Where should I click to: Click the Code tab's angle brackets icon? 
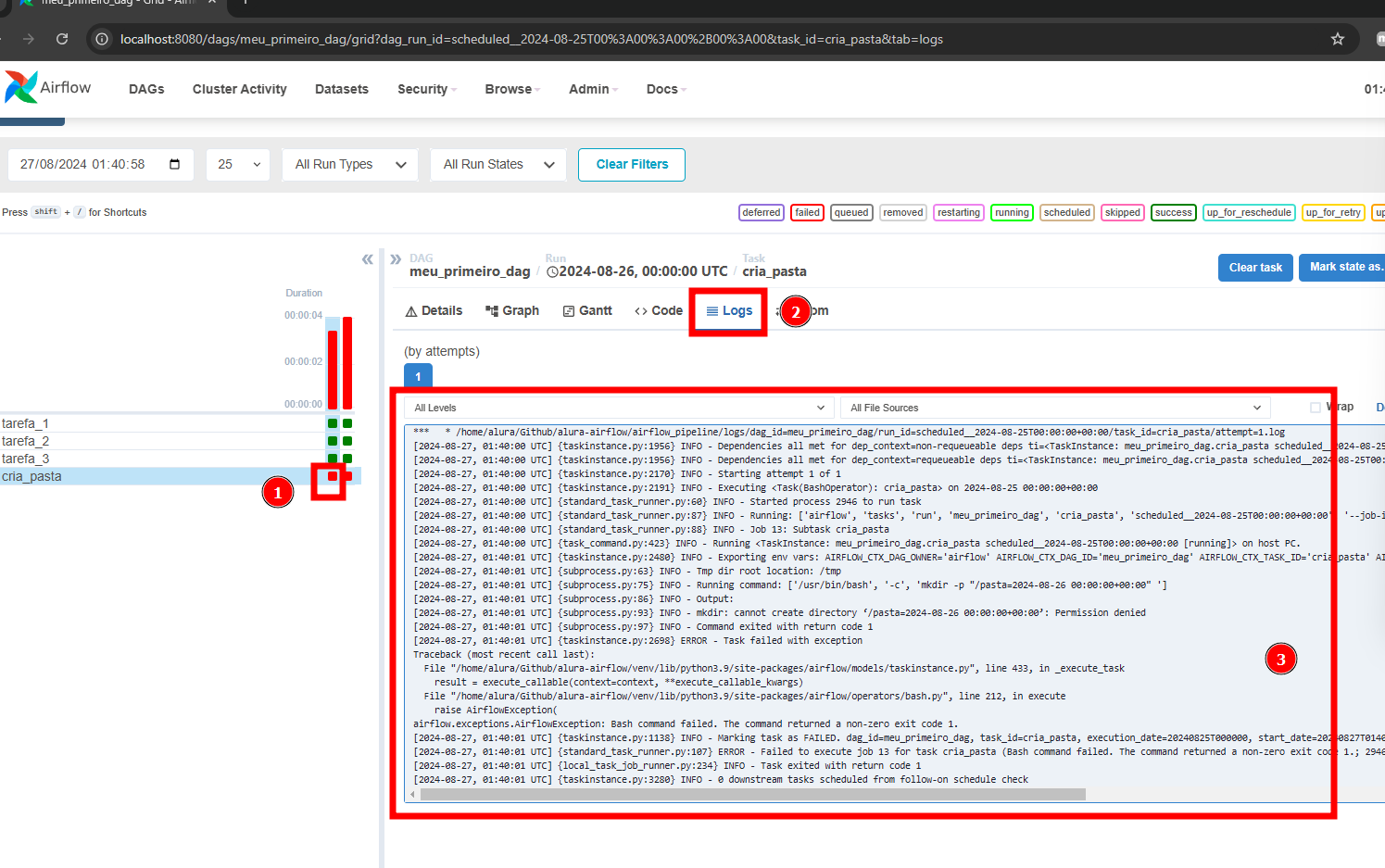pyautogui.click(x=641, y=311)
